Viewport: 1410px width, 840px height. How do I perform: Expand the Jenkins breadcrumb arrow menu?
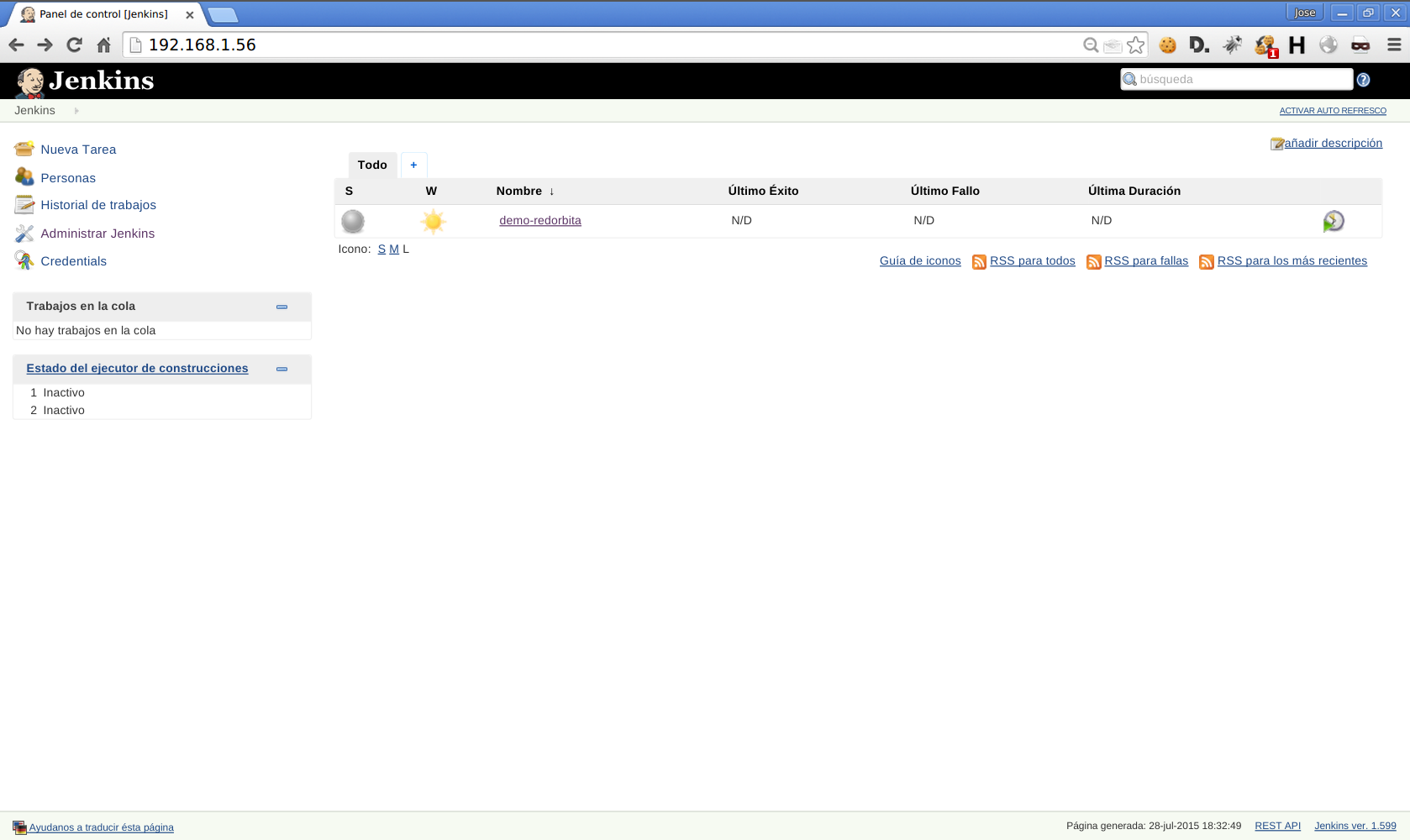coord(76,111)
